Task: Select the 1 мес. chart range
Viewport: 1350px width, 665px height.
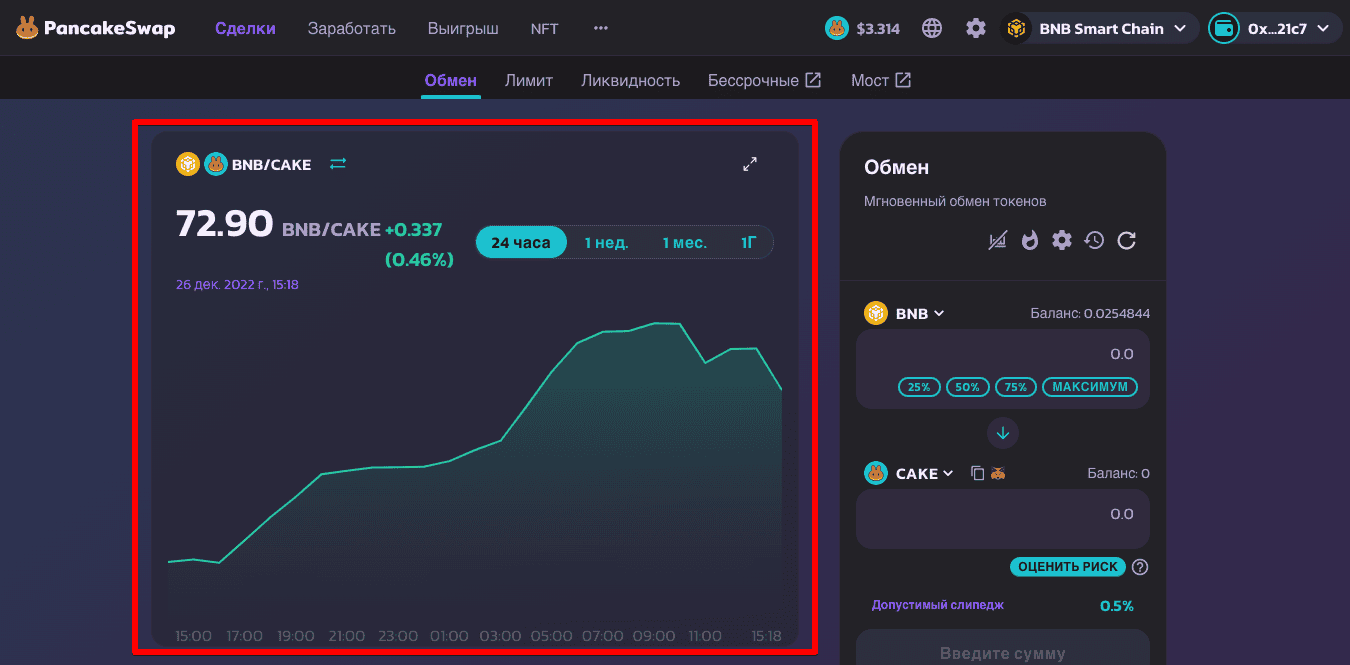Action: (685, 242)
